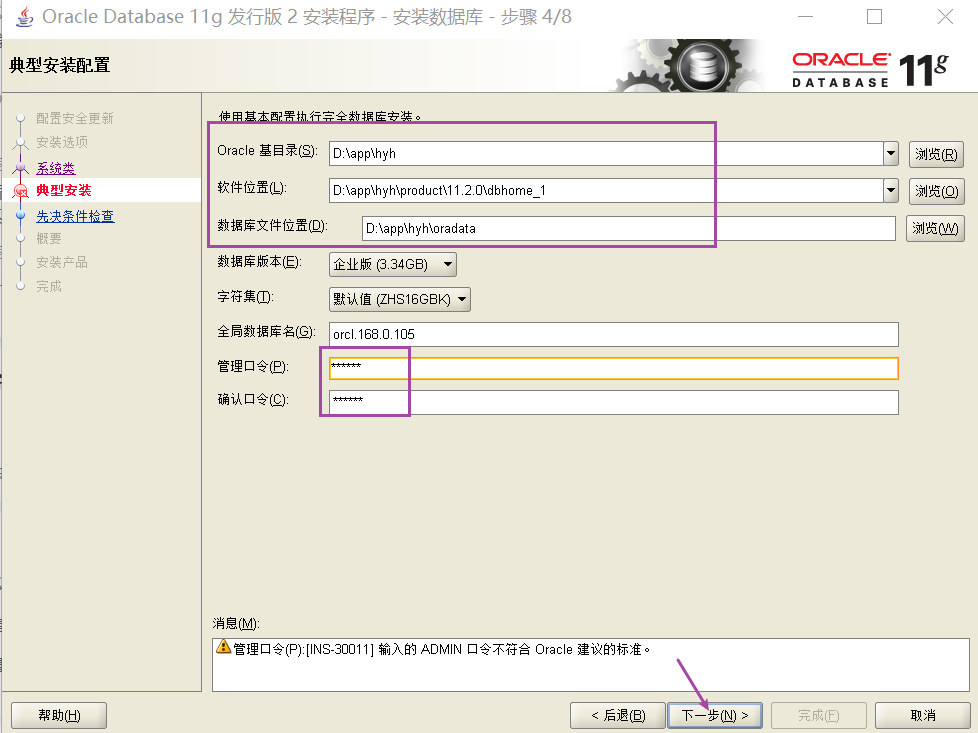Viewport: 978px width, 733px height.
Task: Expand the 数据库版本 企业版 dropdown
Action: tap(392, 265)
